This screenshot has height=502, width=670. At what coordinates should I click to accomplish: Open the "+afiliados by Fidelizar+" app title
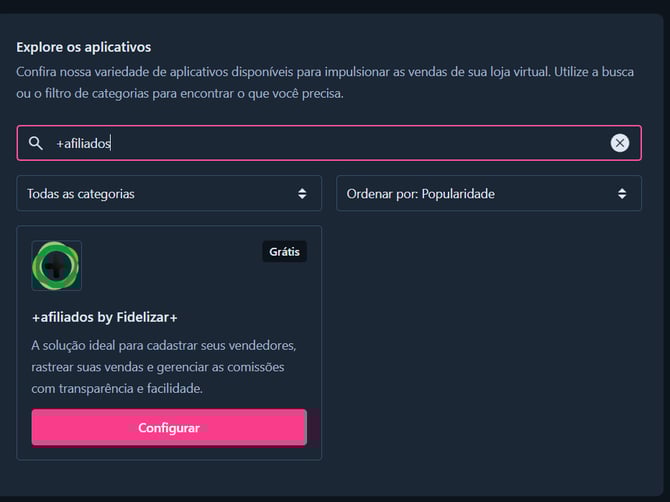pyautogui.click(x=104, y=317)
